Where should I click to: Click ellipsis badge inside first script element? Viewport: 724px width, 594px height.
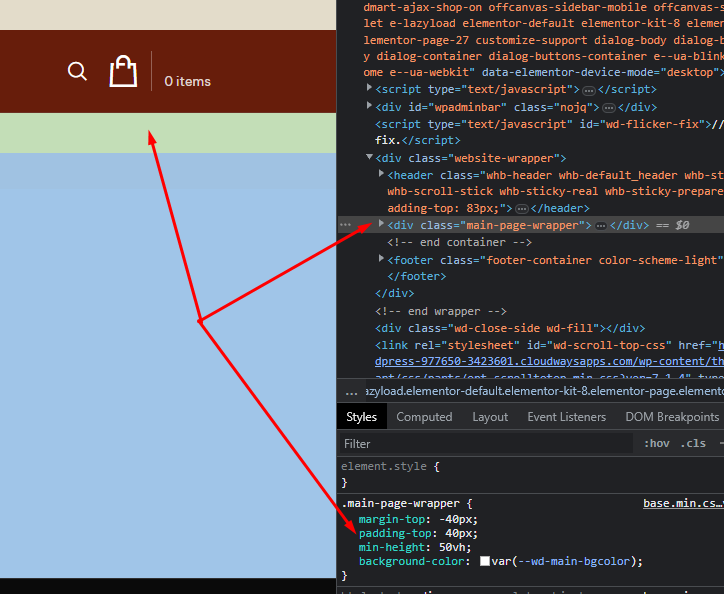[x=589, y=91]
